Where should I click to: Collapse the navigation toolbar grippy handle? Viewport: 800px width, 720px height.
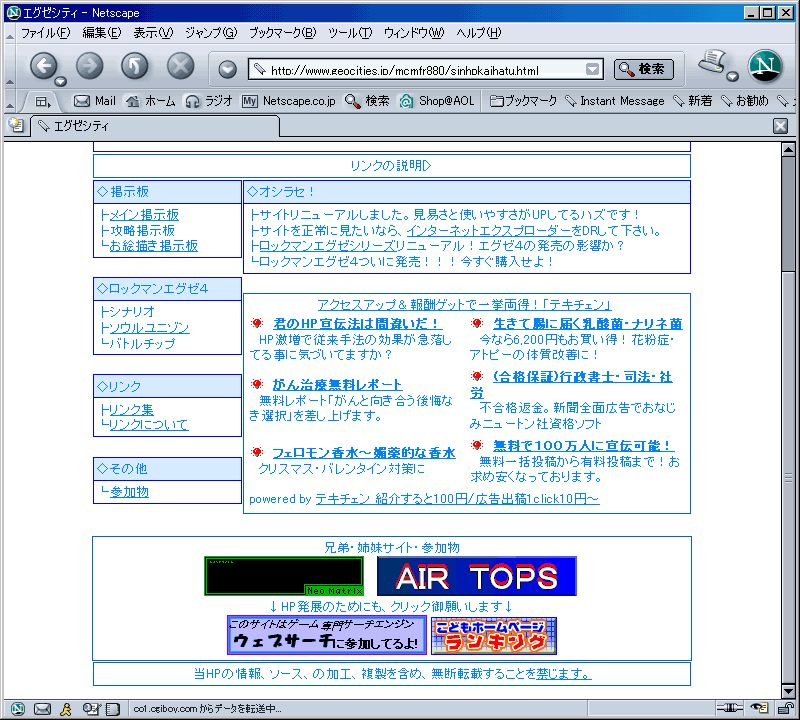pyautogui.click(x=10, y=66)
